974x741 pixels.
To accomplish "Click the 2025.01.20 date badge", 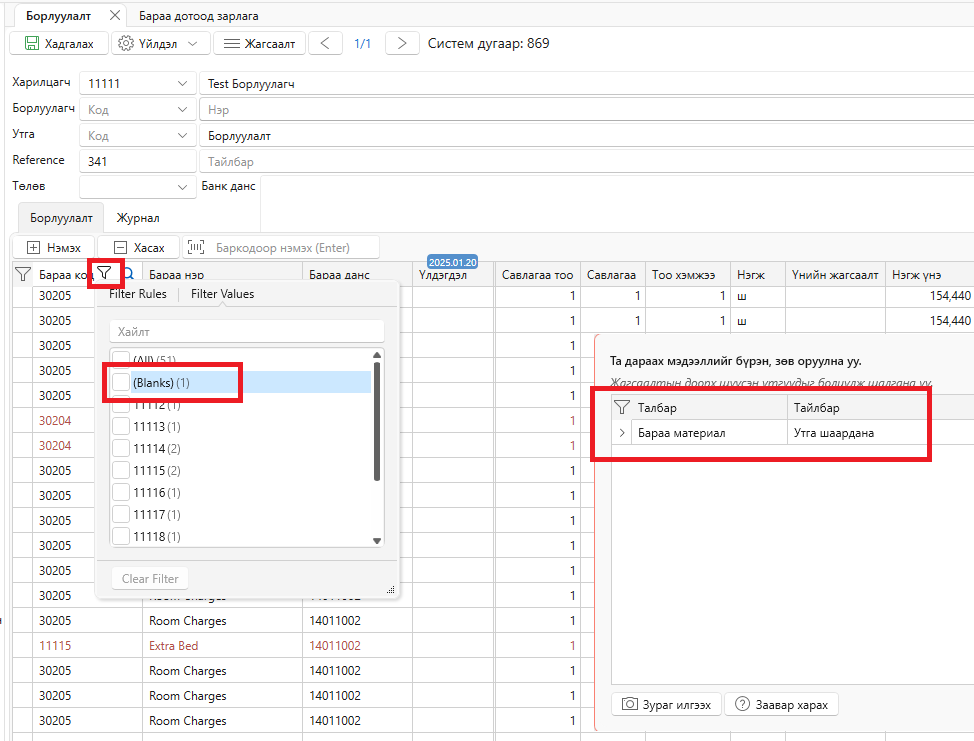I will click(452, 262).
